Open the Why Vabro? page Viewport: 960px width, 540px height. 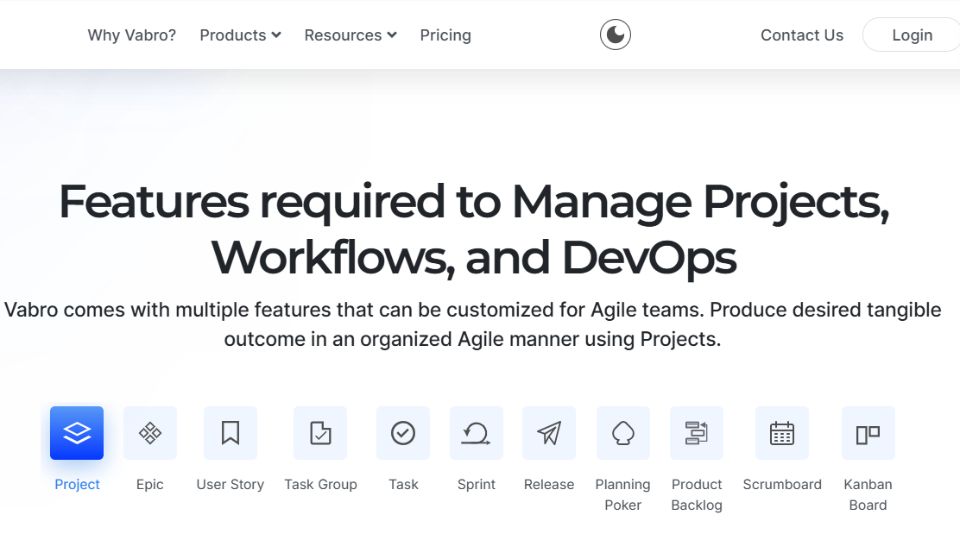click(131, 35)
